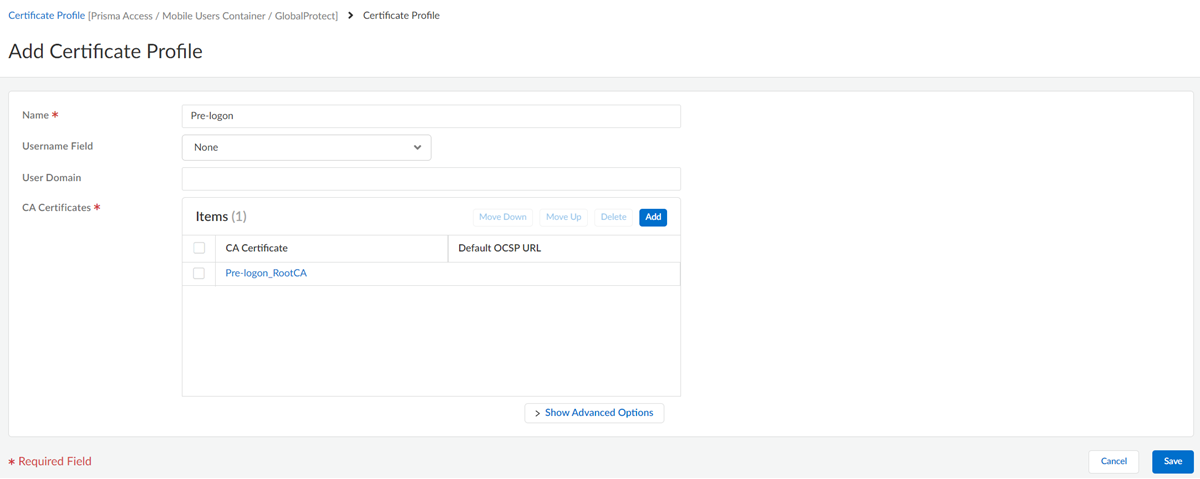Click the divider between the column headers
Screen dimensions: 1200x479
click(x=448, y=248)
